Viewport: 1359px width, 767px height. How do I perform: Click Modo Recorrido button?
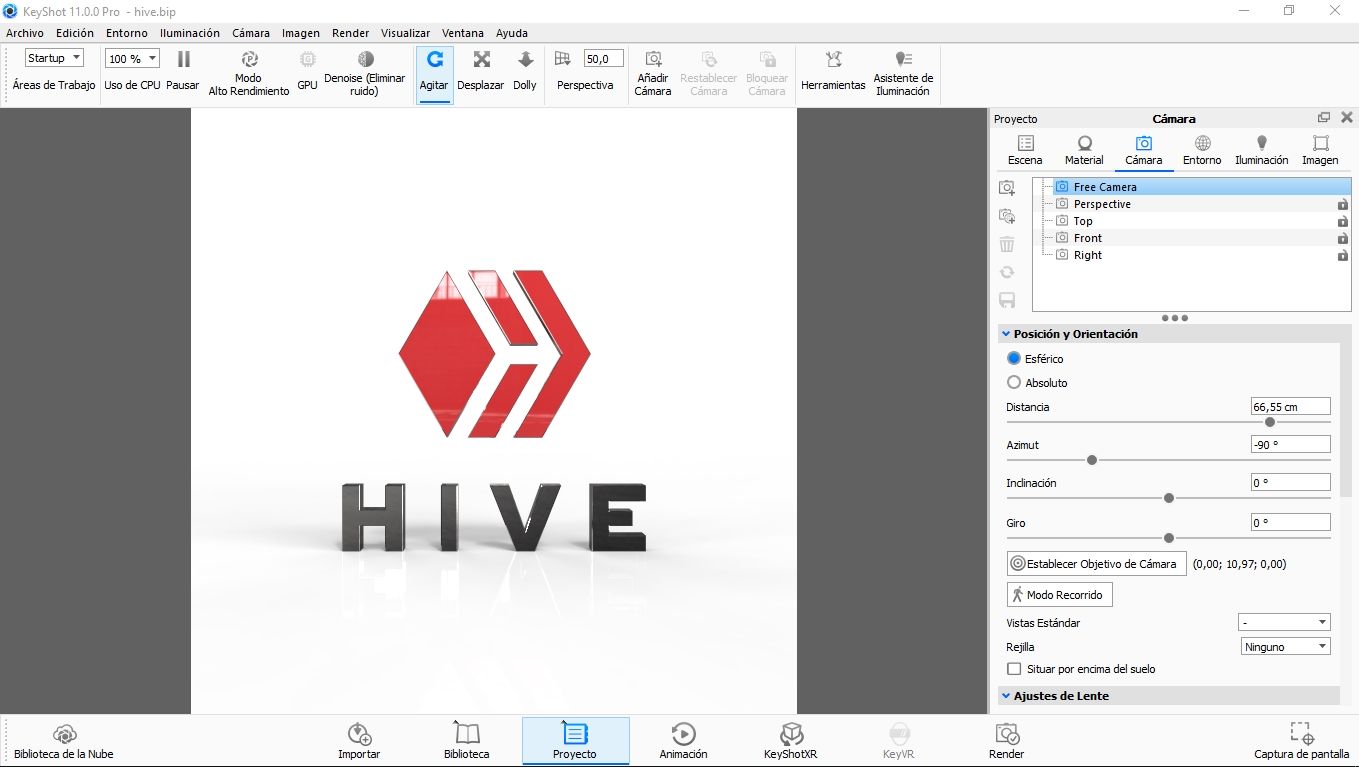tap(1059, 595)
